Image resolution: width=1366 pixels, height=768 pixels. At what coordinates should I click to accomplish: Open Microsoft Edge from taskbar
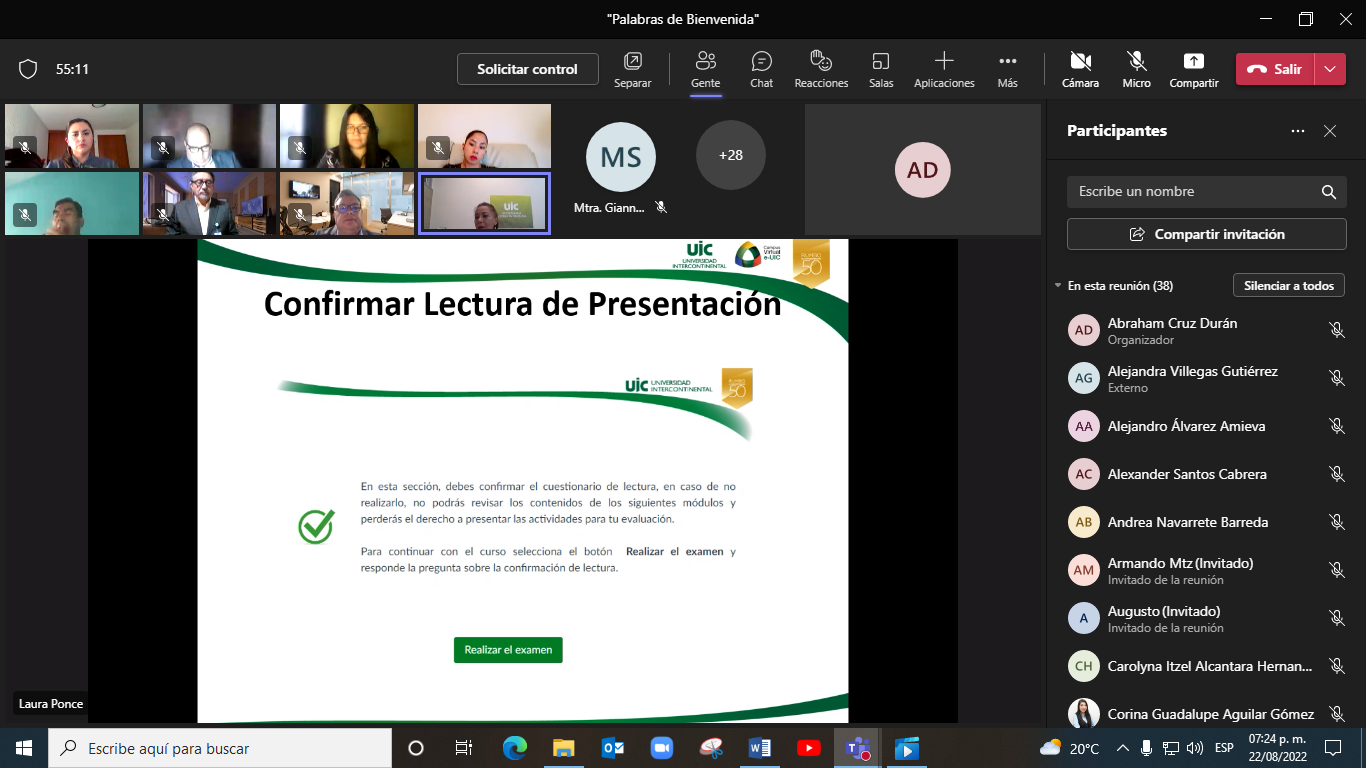[514, 748]
